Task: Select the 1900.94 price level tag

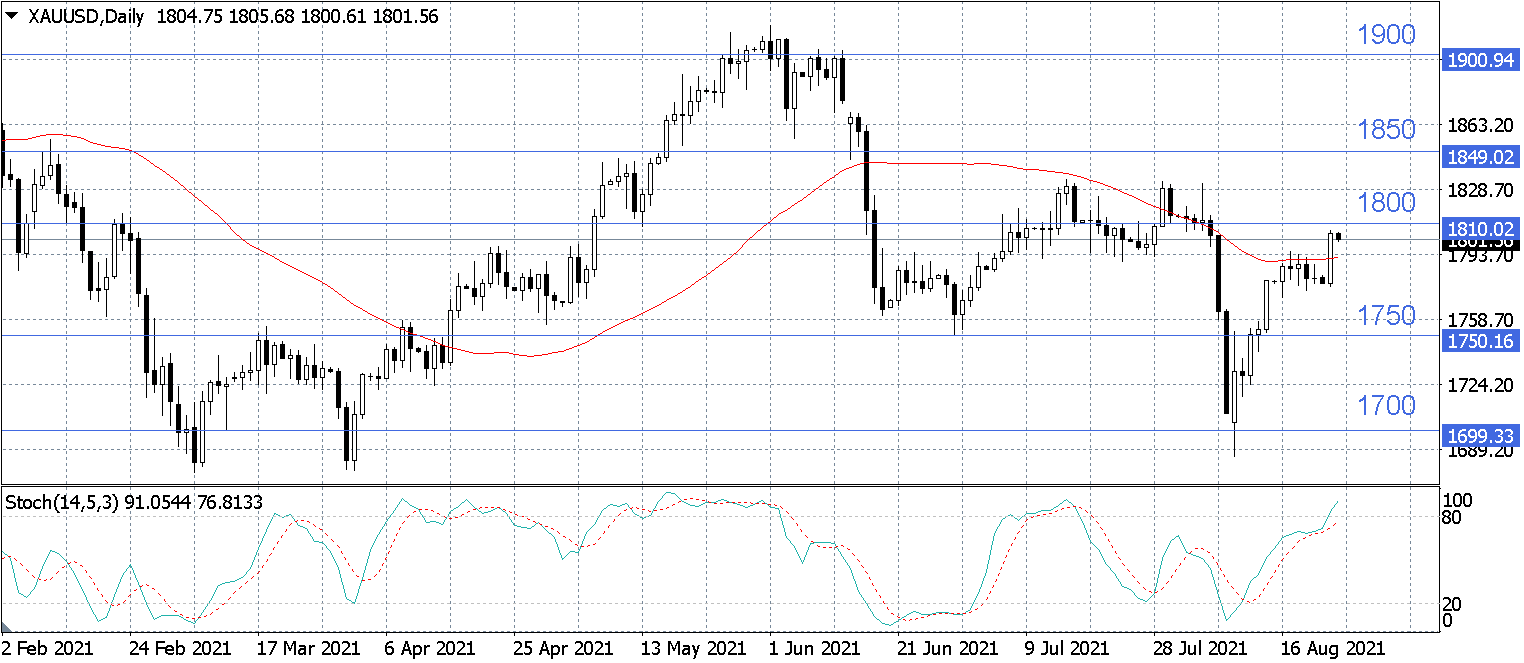Action: pyautogui.click(x=1481, y=61)
